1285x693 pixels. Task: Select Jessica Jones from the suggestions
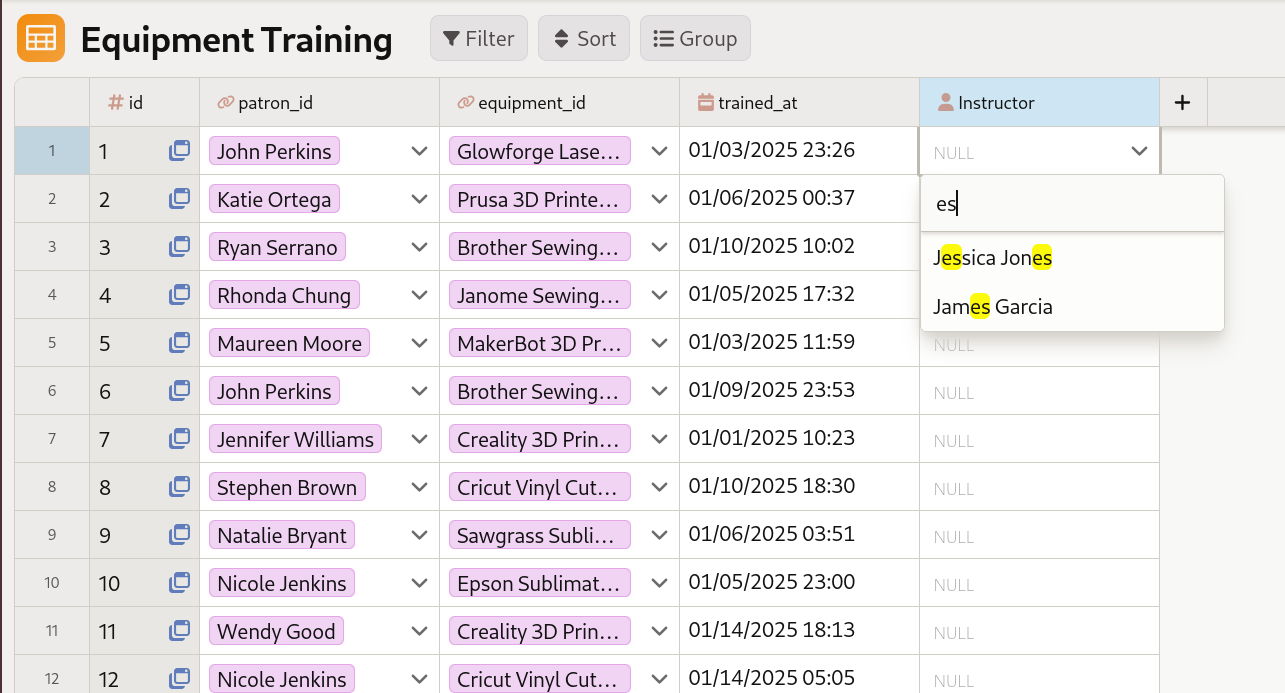(992, 257)
